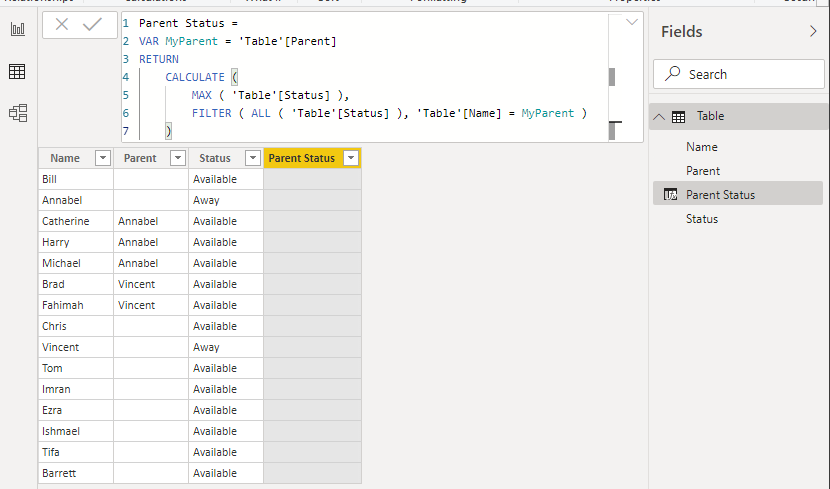Collapse the Table node in Fields
This screenshot has height=489, width=830.
pos(658,116)
